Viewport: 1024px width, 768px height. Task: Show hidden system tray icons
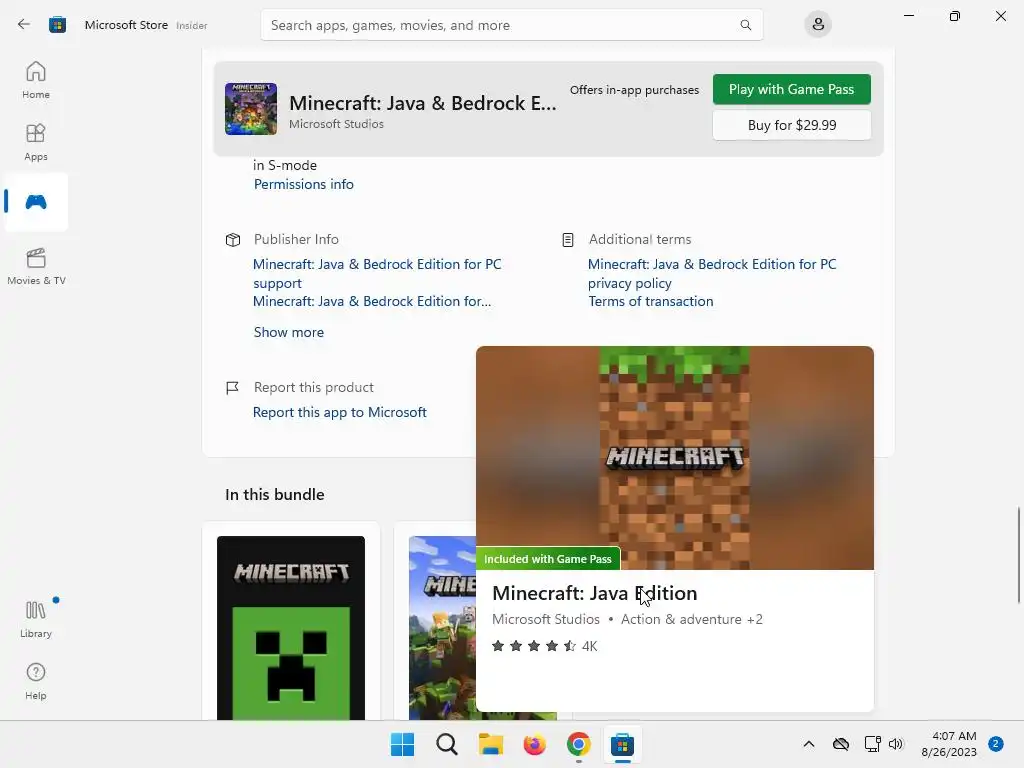[x=808, y=744]
